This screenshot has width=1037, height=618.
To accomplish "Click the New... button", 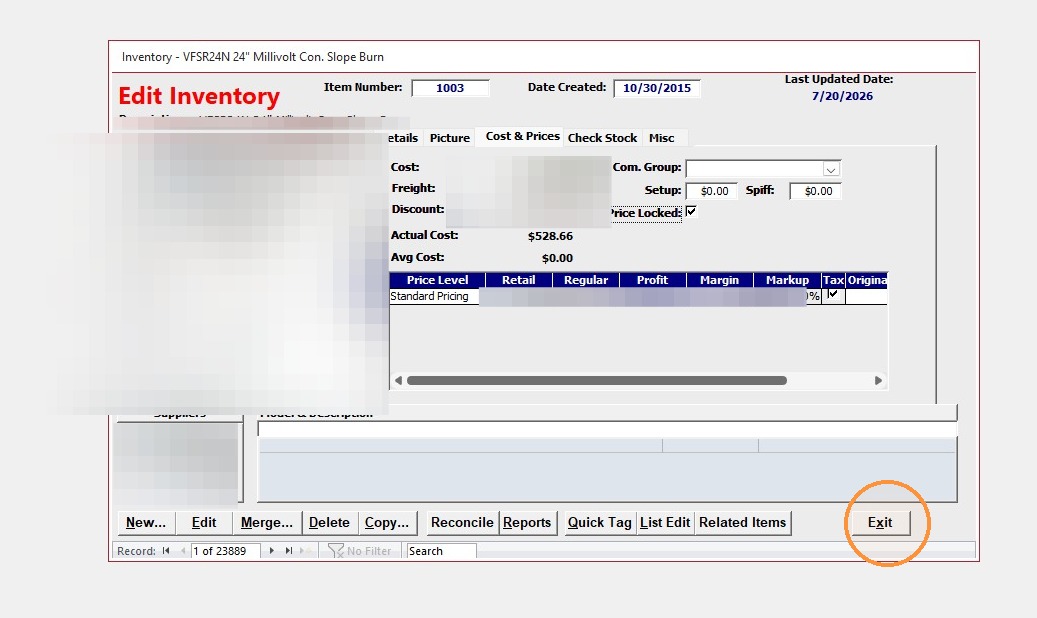I will (146, 523).
